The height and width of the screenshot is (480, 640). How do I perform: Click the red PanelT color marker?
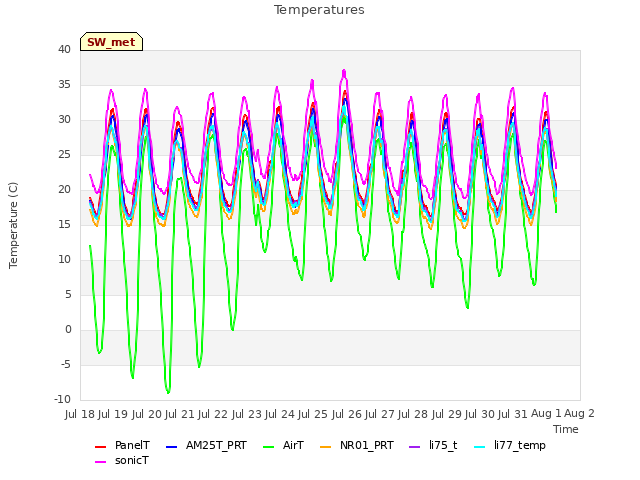pos(100,447)
